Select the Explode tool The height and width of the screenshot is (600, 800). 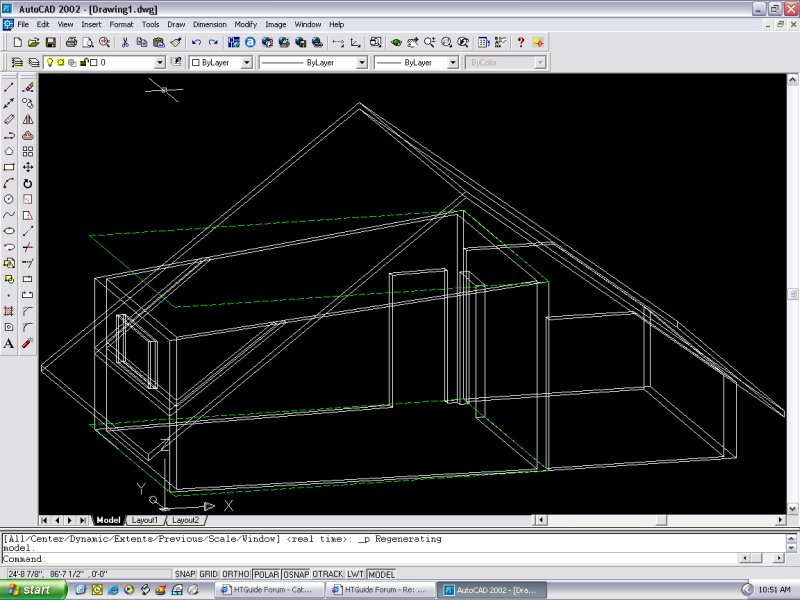28,343
